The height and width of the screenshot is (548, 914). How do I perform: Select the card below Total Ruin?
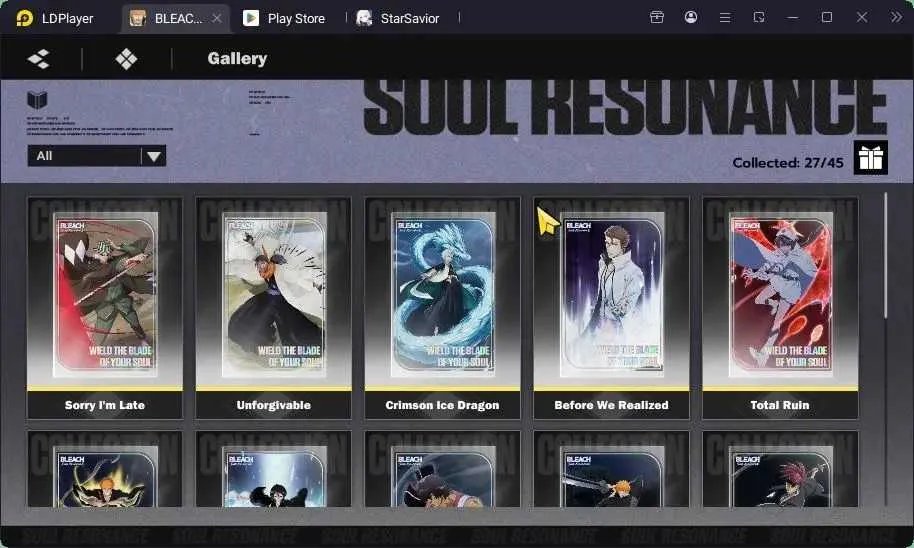pyautogui.click(x=780, y=469)
